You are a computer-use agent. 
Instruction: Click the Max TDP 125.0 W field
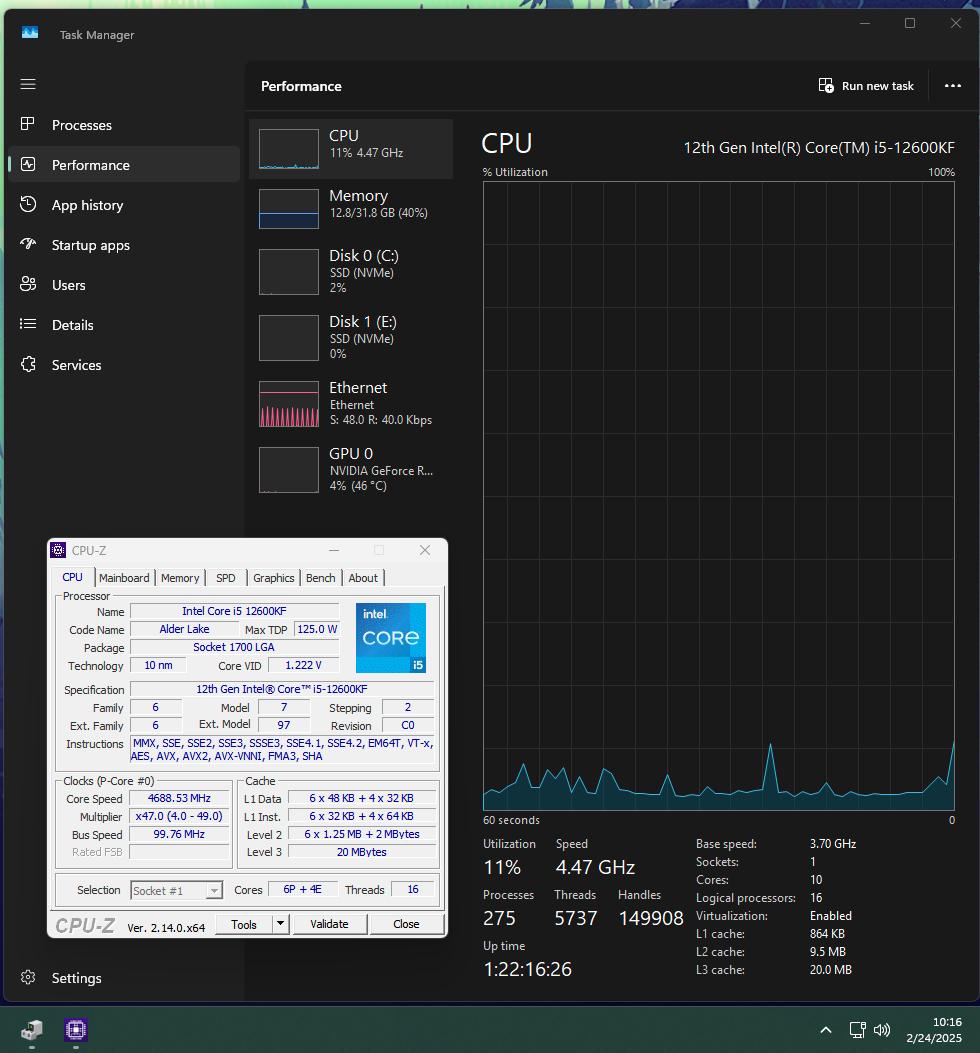tap(317, 629)
